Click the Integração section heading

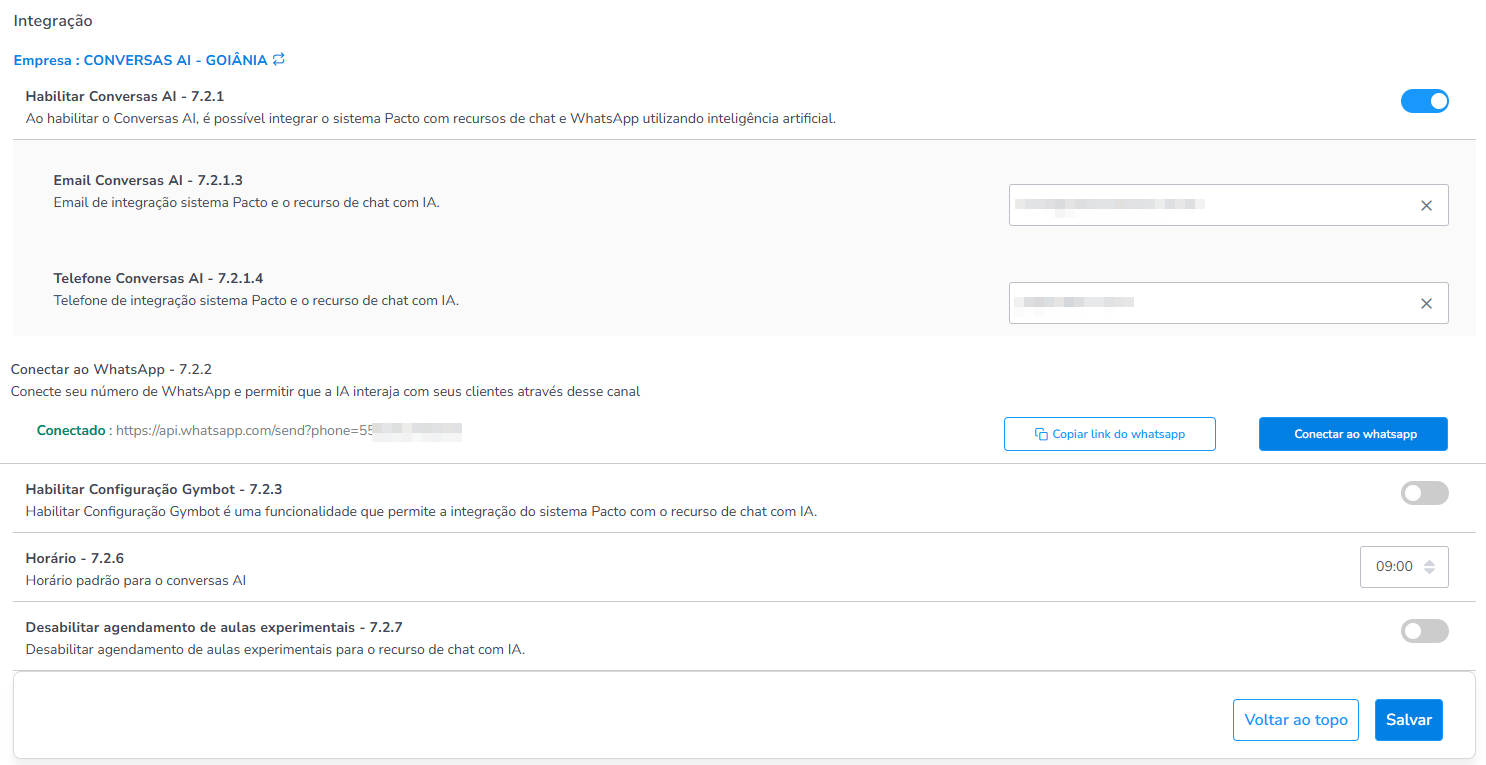(x=53, y=20)
